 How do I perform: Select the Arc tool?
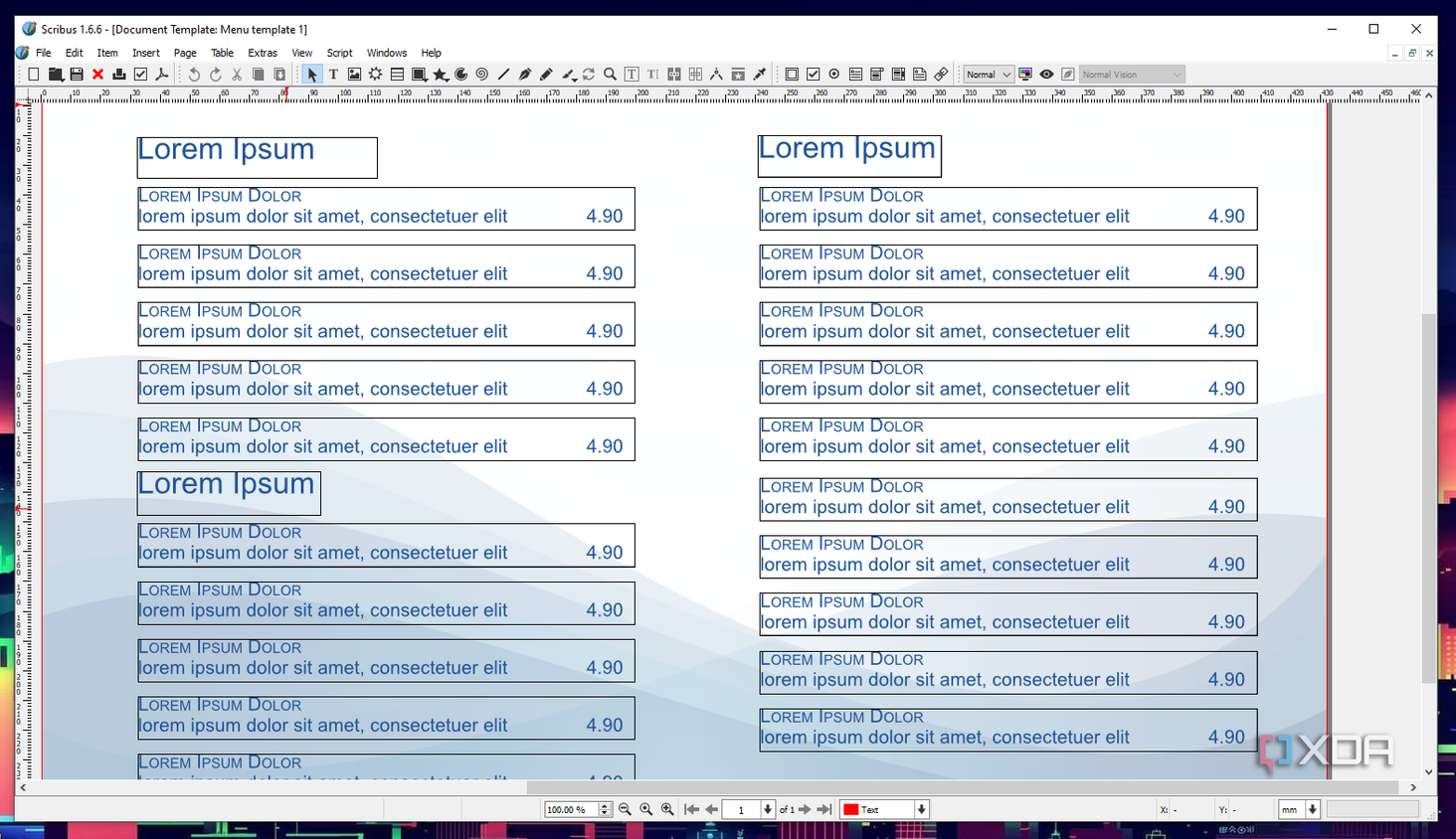460,75
